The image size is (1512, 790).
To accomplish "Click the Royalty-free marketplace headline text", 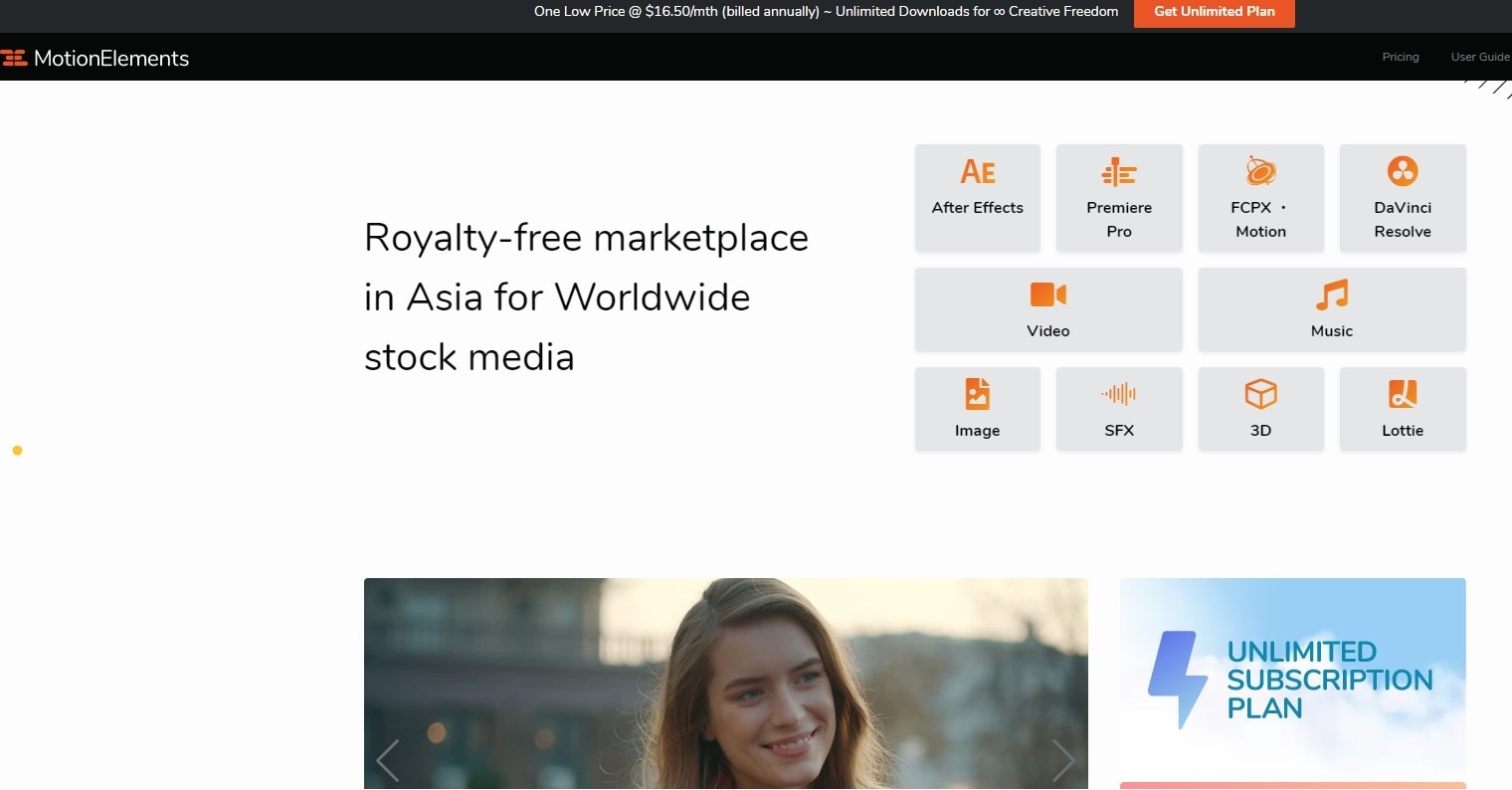I will coord(587,296).
